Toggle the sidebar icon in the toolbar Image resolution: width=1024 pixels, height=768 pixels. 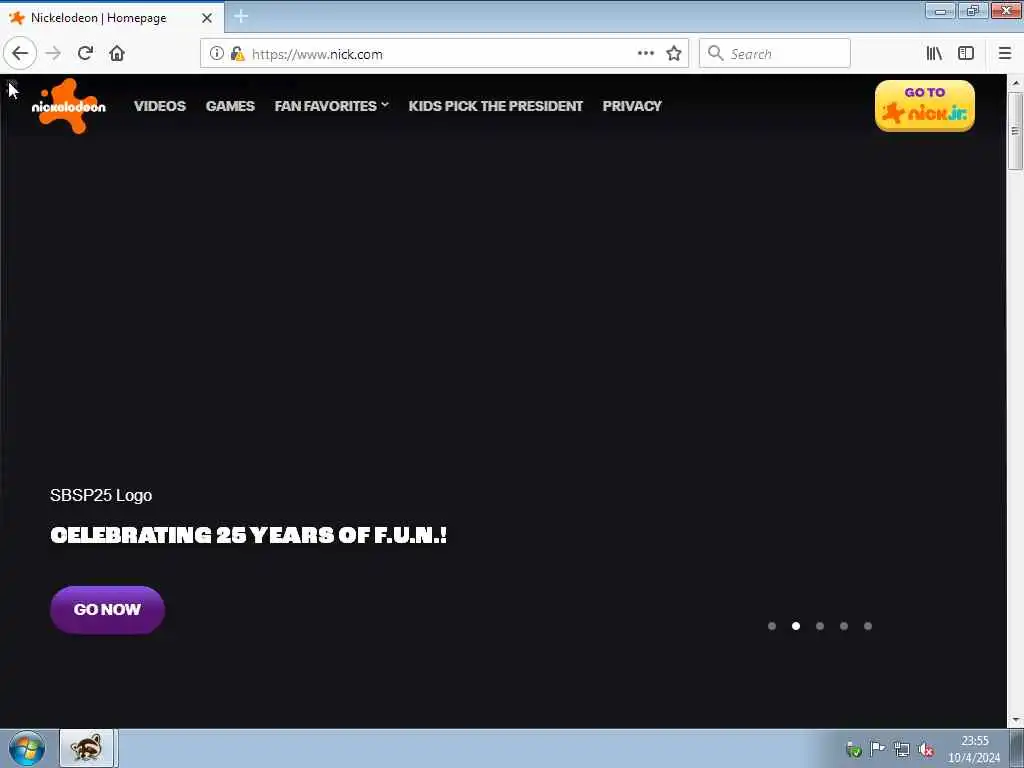(x=966, y=54)
